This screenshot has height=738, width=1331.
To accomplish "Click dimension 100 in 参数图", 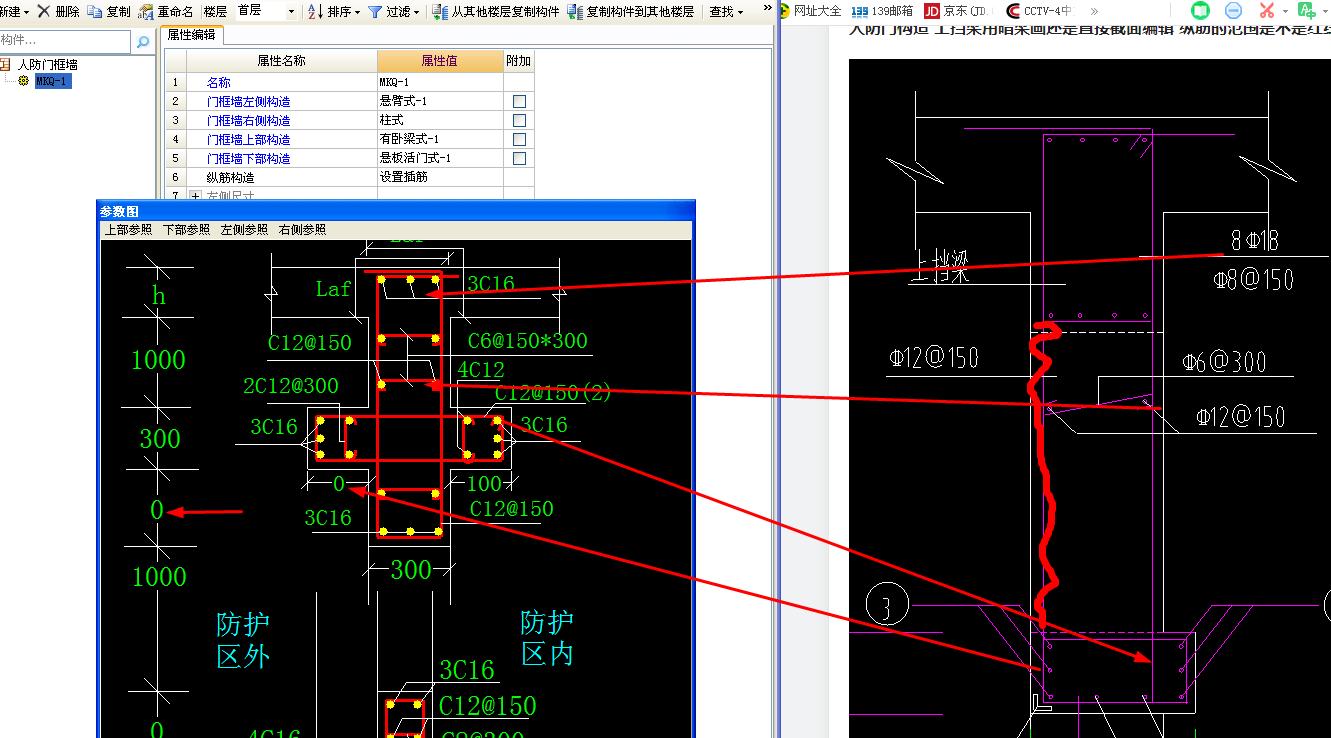I will [x=485, y=484].
